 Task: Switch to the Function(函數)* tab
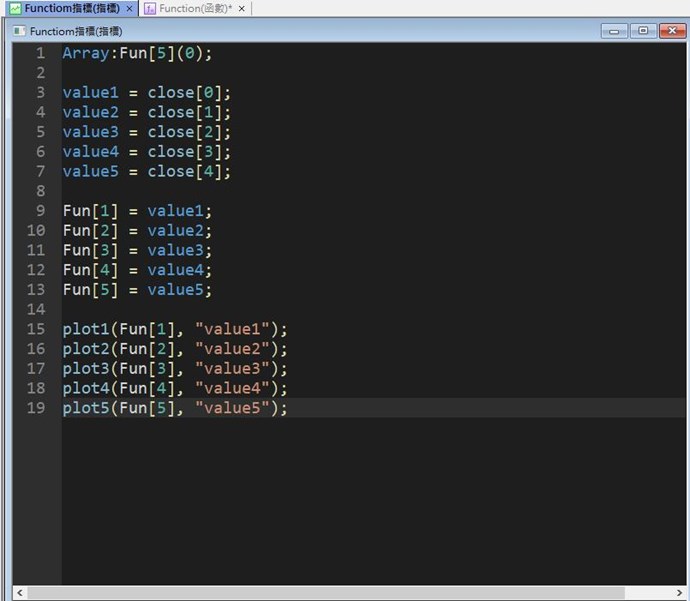pos(195,8)
